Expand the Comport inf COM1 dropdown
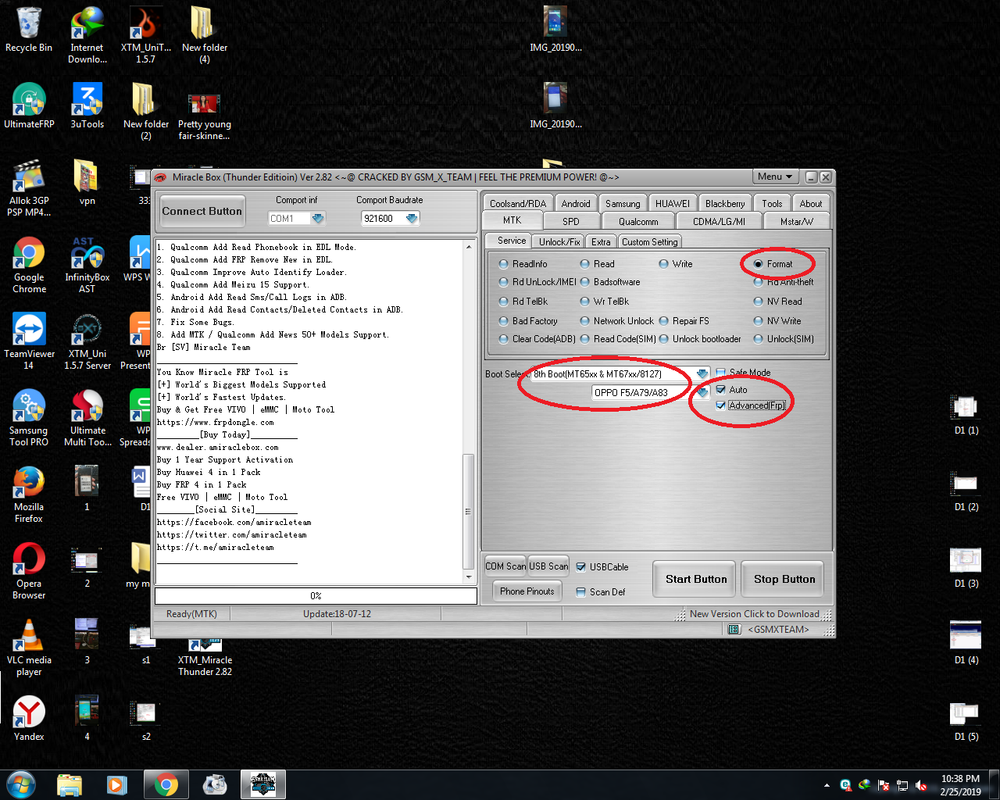Image resolution: width=1000 pixels, height=800 pixels. click(x=318, y=218)
